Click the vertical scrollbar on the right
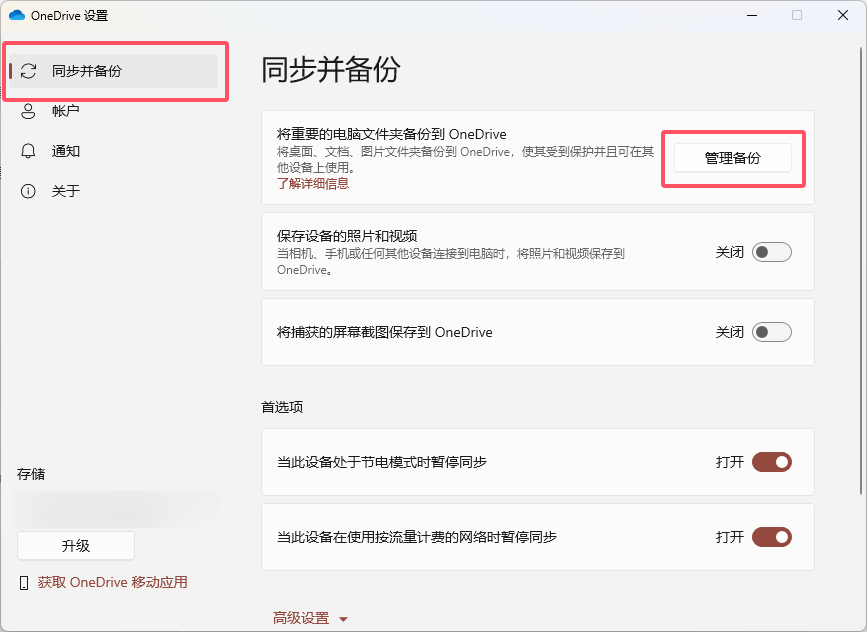The width and height of the screenshot is (867, 632). [x=861, y=271]
